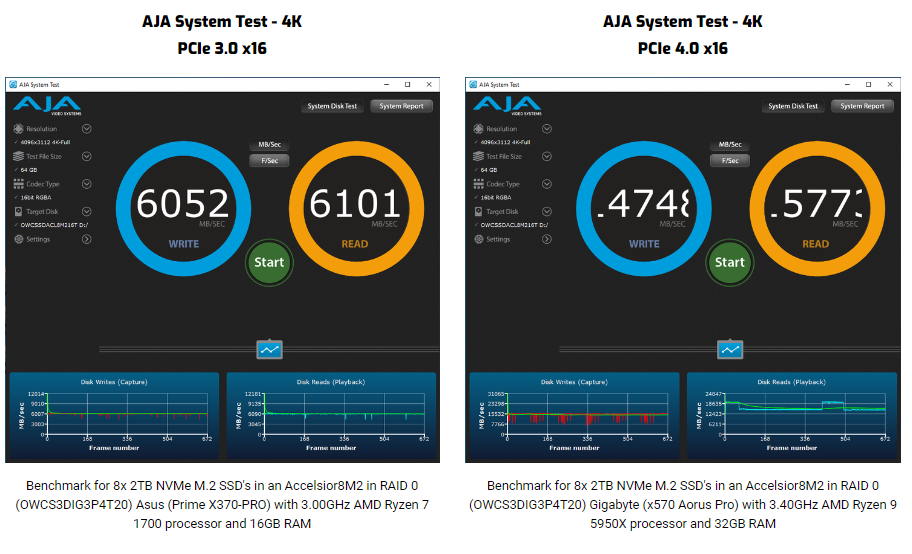Viewport: 912px width, 554px height.
Task: Click Test File Size stack icon, PCIe 4.0 window
Action: point(479,156)
